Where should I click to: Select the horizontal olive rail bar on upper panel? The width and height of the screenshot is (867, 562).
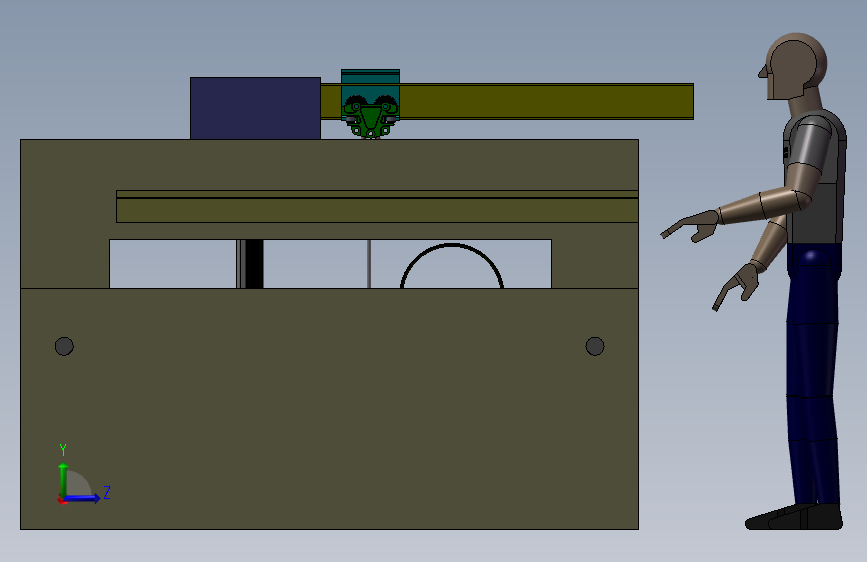click(x=377, y=207)
